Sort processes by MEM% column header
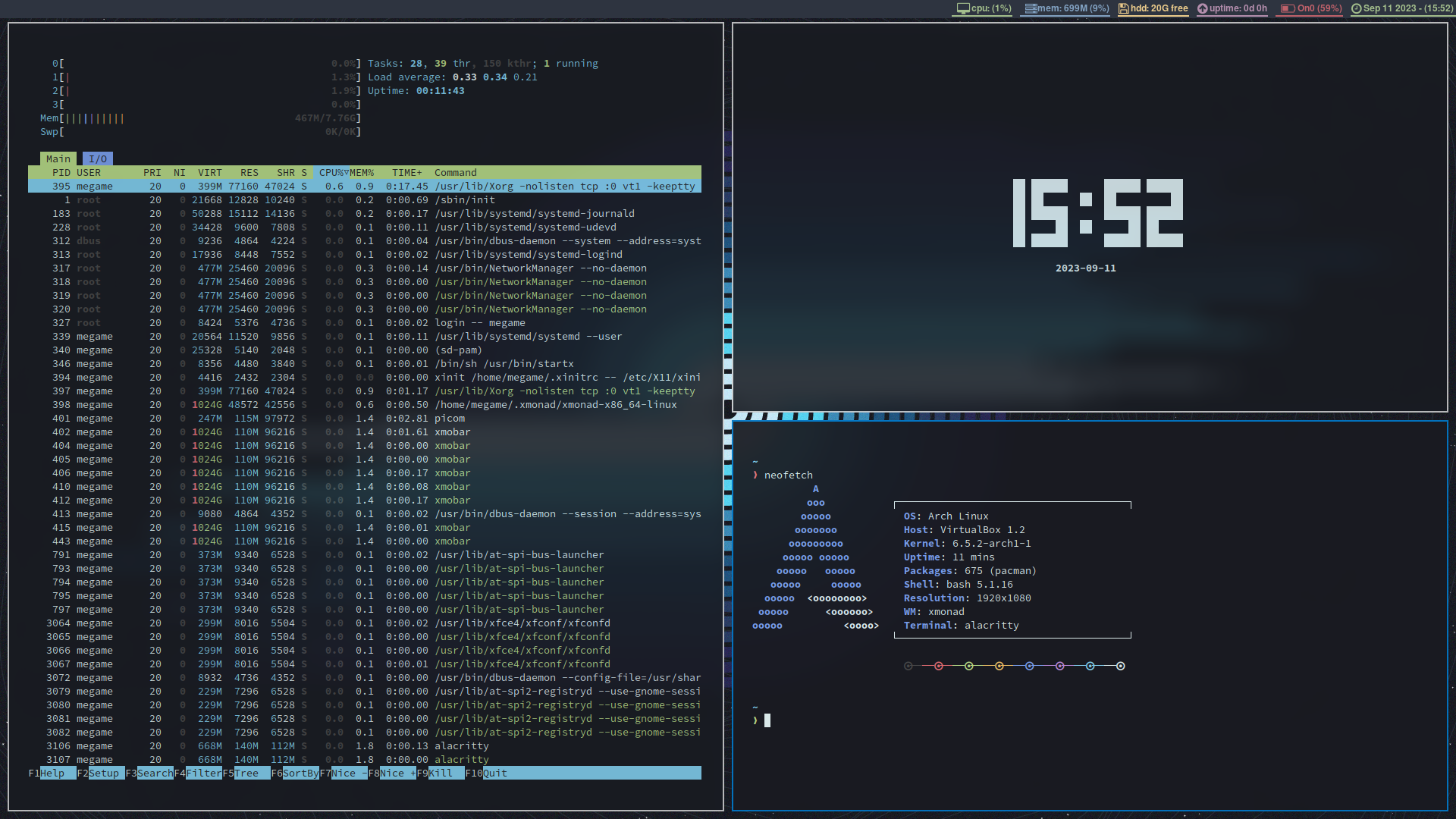Image resolution: width=1456 pixels, height=819 pixels. point(362,172)
